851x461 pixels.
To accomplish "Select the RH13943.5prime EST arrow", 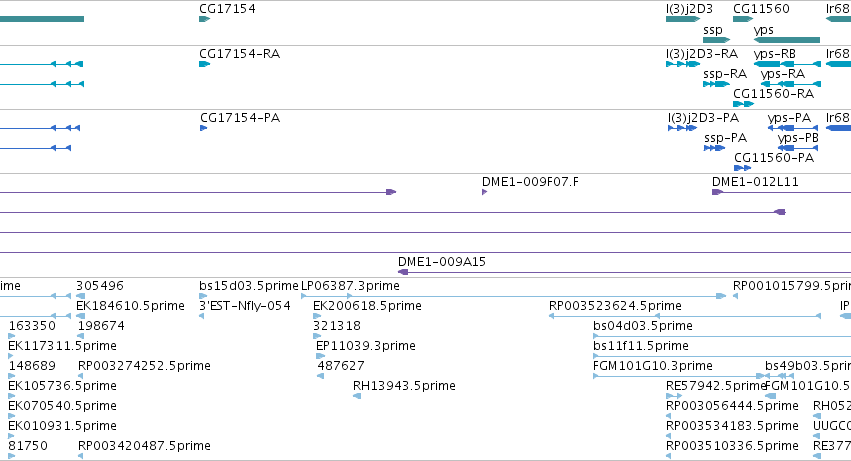I will (x=357, y=396).
